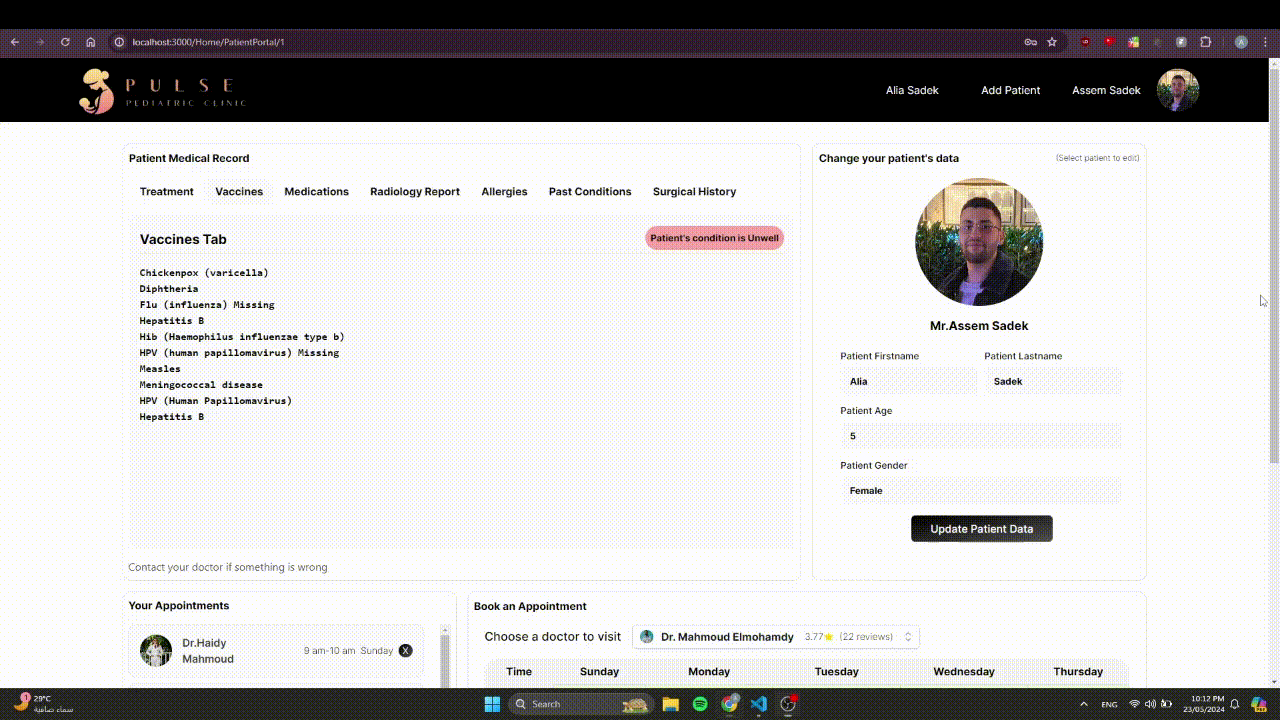Click the Update Patient Data button
This screenshot has height=720, width=1280.
coord(981,528)
